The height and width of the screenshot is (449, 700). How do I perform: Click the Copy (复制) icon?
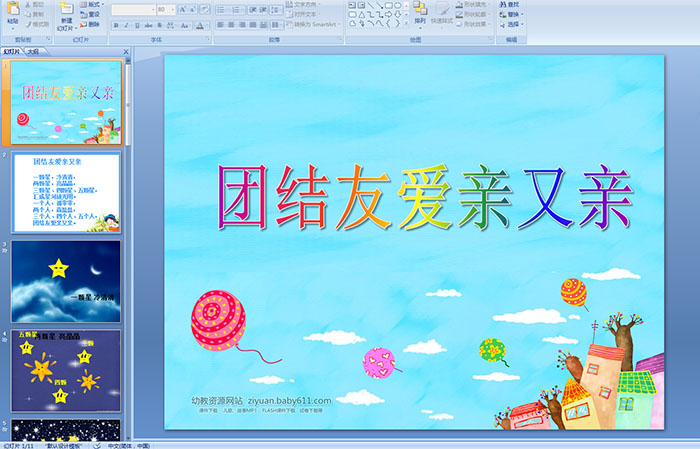pyautogui.click(x=28, y=14)
